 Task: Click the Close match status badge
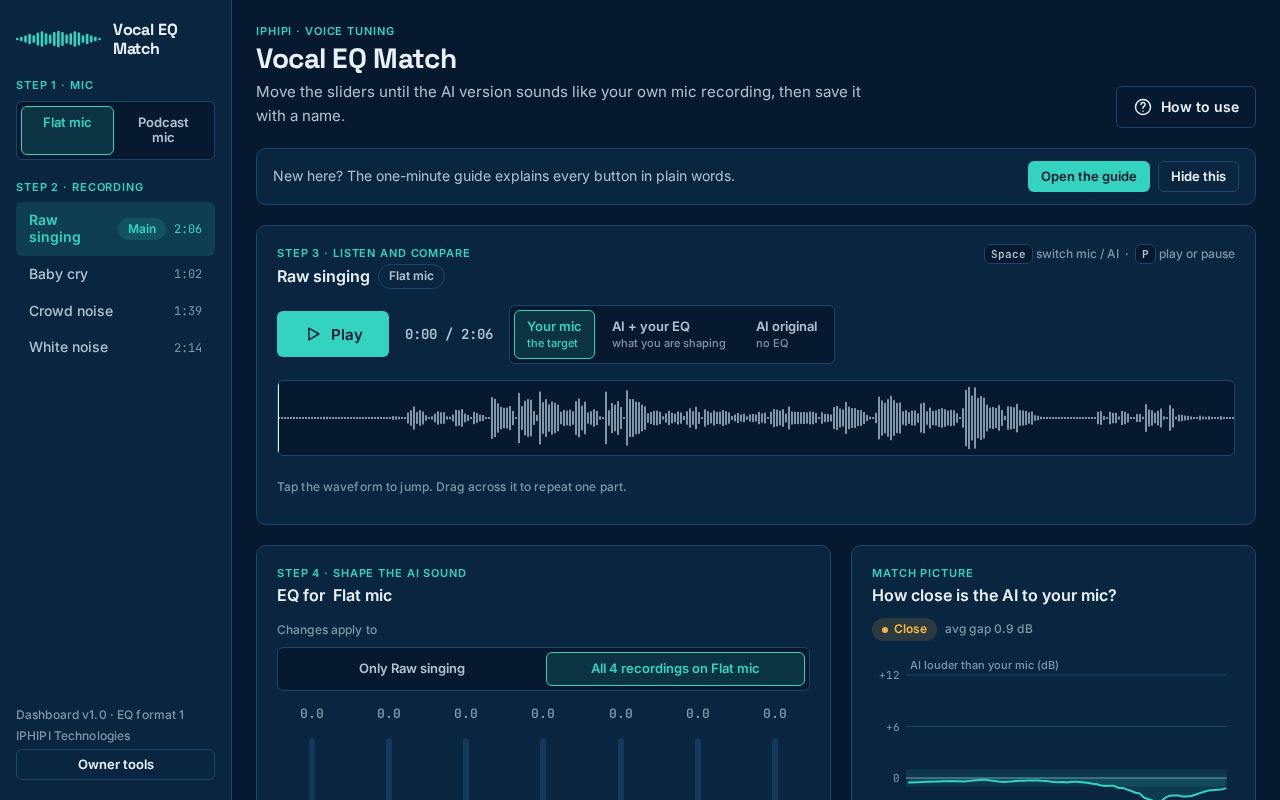pos(904,629)
